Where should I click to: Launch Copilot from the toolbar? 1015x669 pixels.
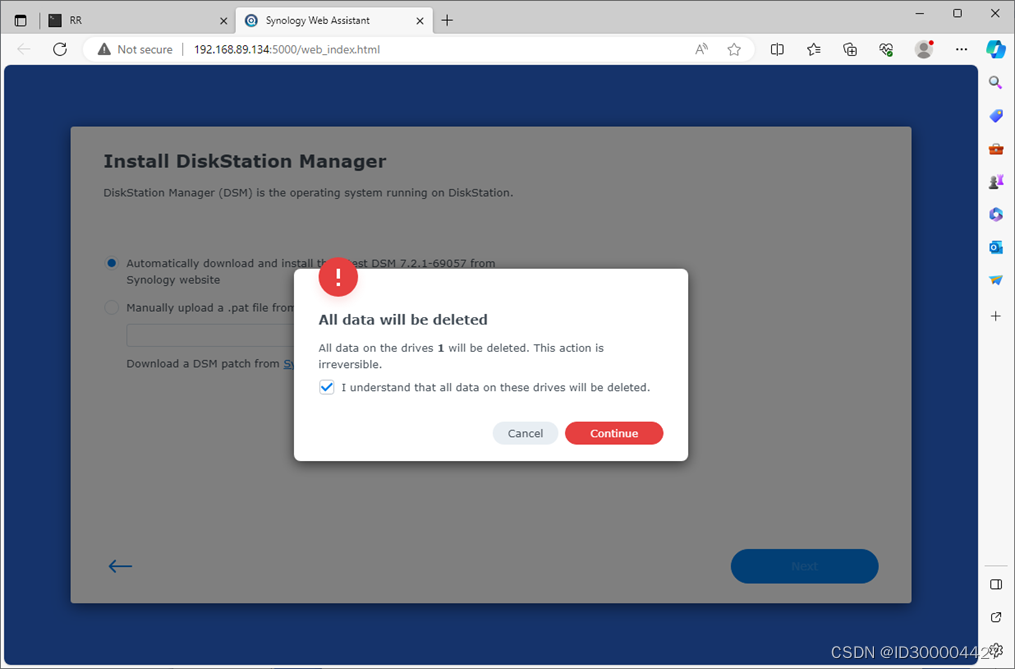pyautogui.click(x=996, y=49)
